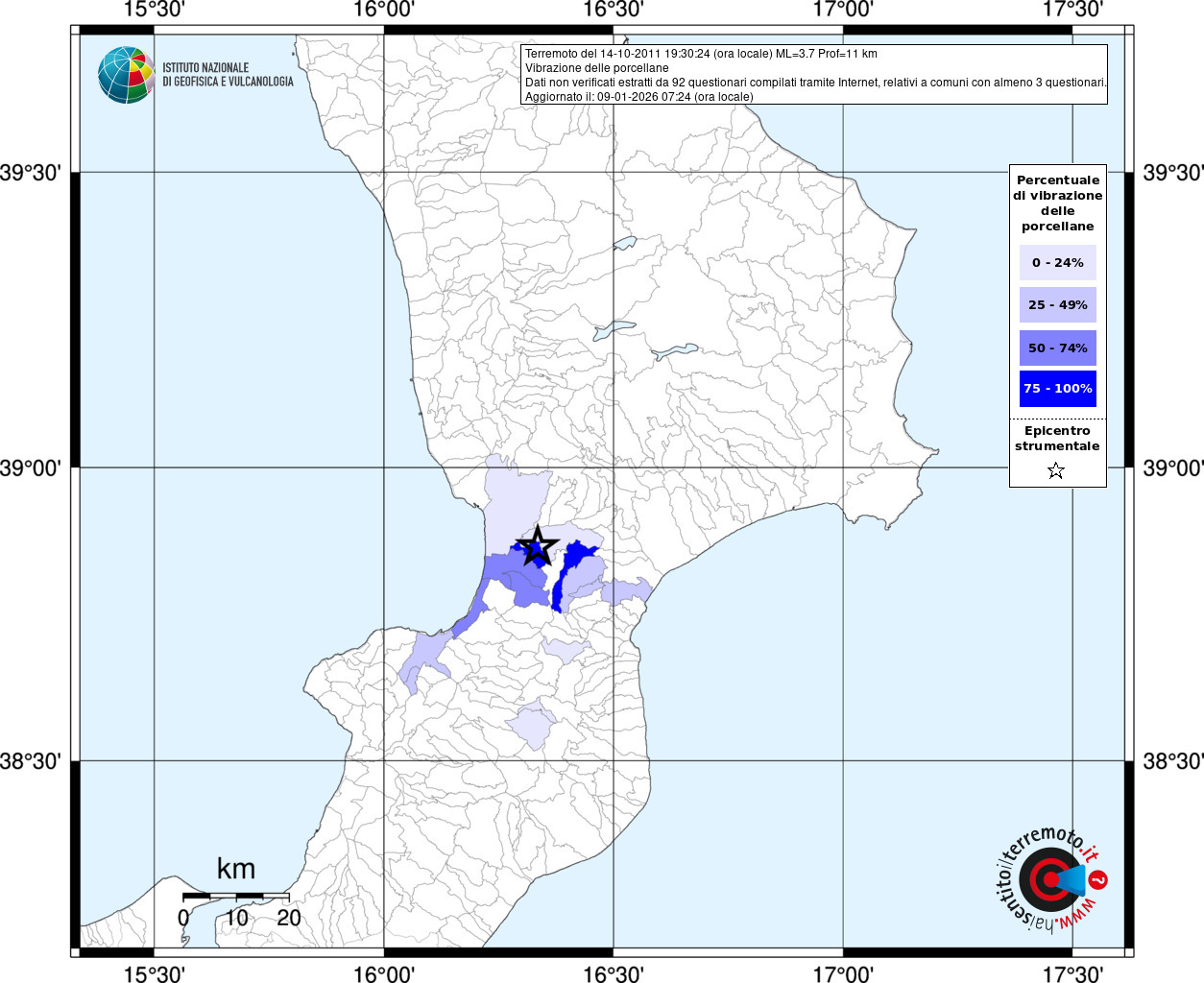The image size is (1204, 983).
Task: Click the top axis label 17°00'
Action: click(843, 10)
